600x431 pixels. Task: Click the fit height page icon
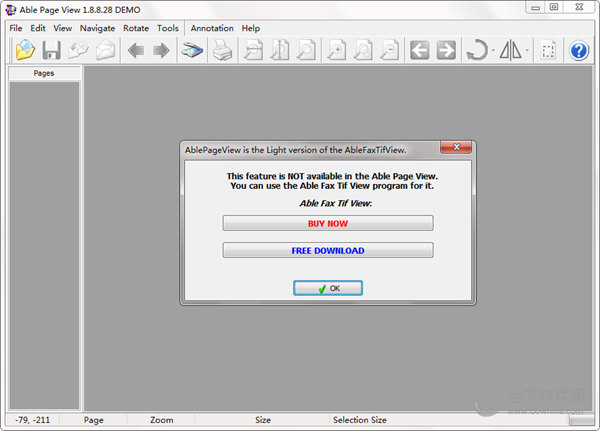coord(280,50)
